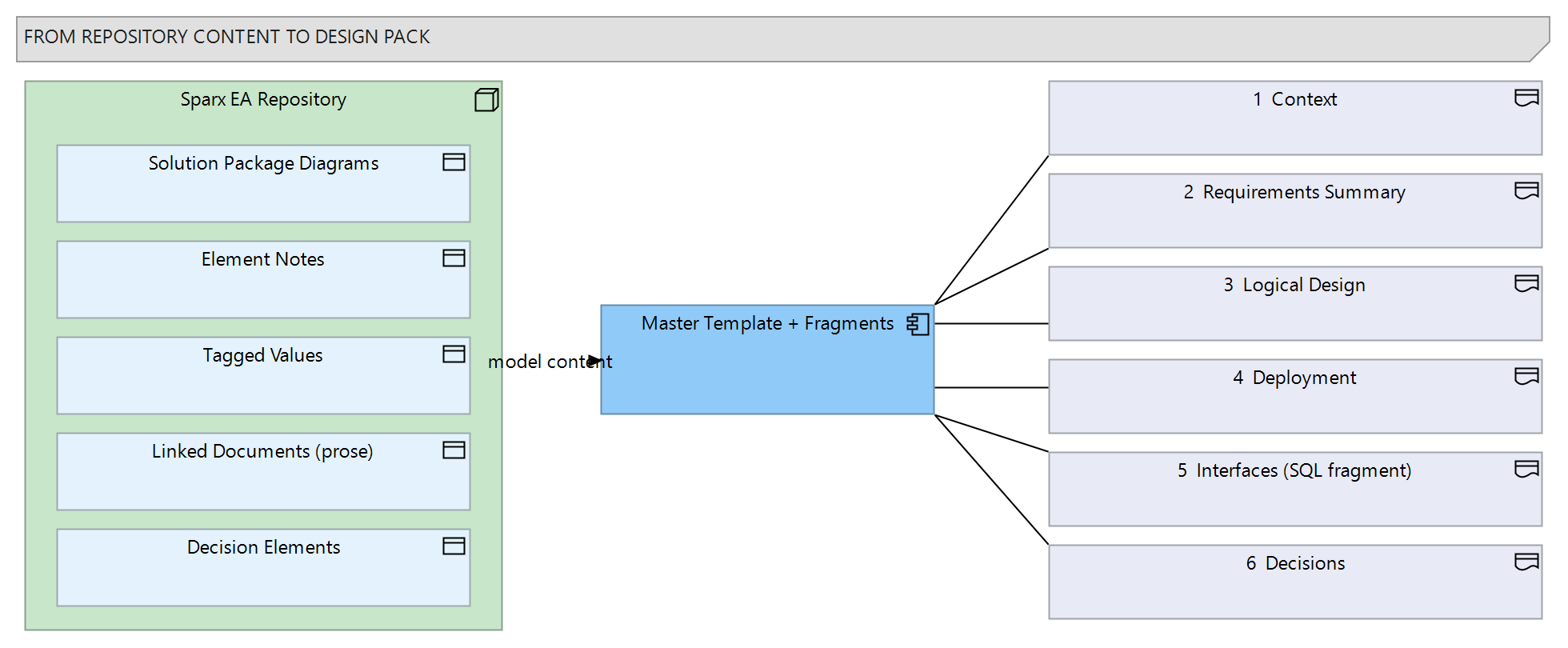1568x648 pixels.
Task: Click the object icon on Linked Documents (prose)
Action: 454,450
